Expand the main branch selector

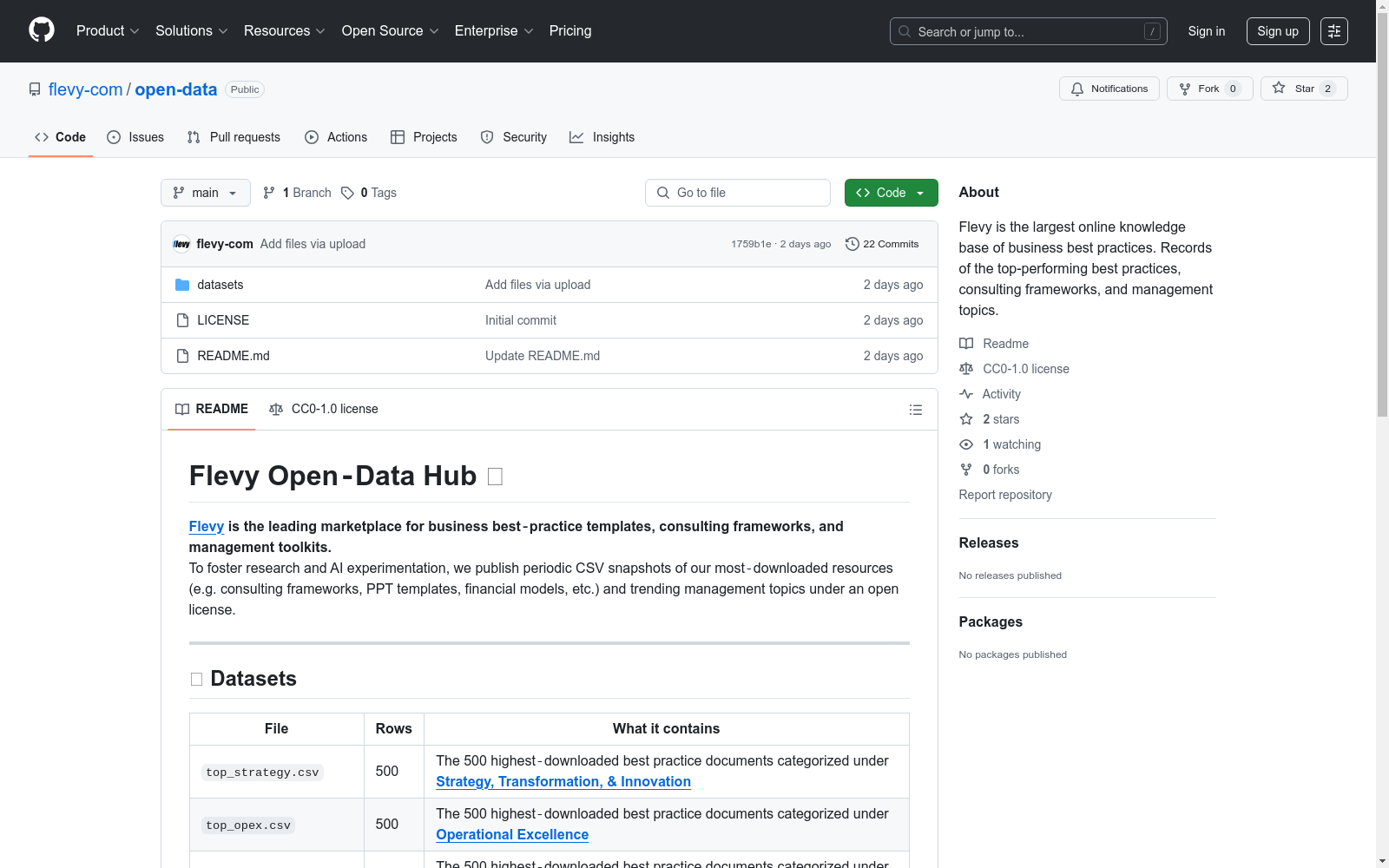click(205, 193)
